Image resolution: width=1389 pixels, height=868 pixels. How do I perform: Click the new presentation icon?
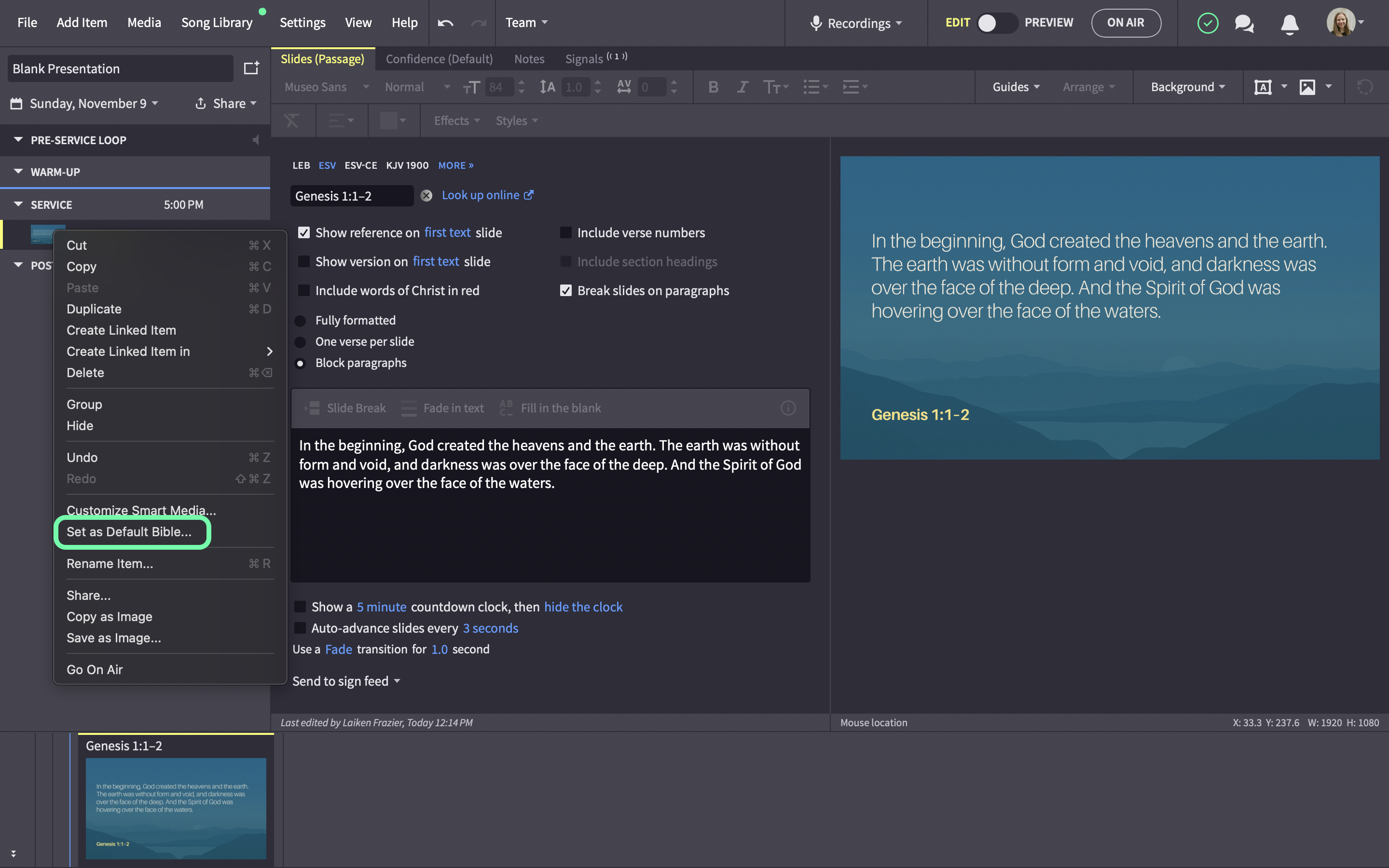tap(251, 68)
